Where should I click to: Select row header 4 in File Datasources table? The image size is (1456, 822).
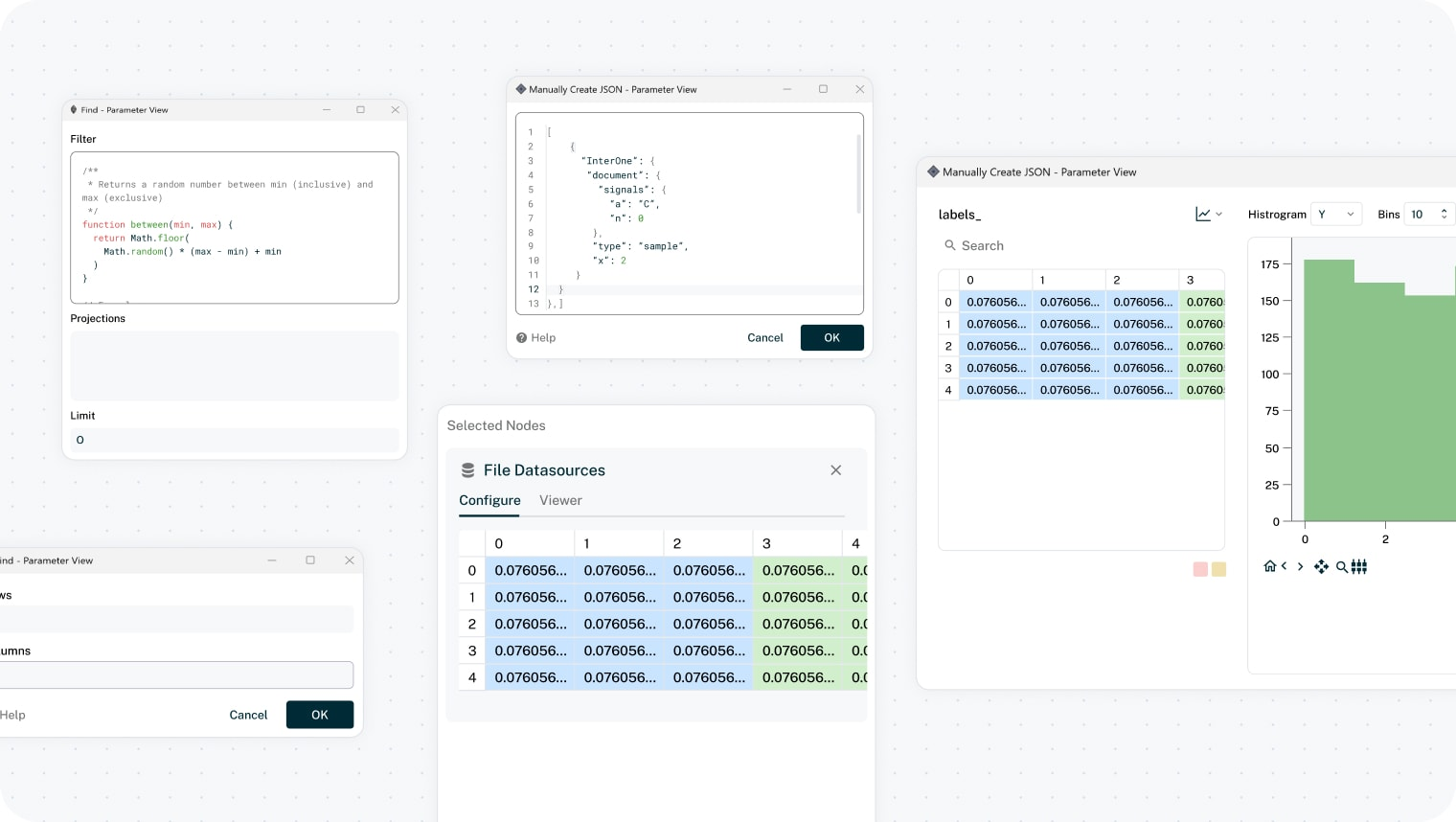click(472, 677)
